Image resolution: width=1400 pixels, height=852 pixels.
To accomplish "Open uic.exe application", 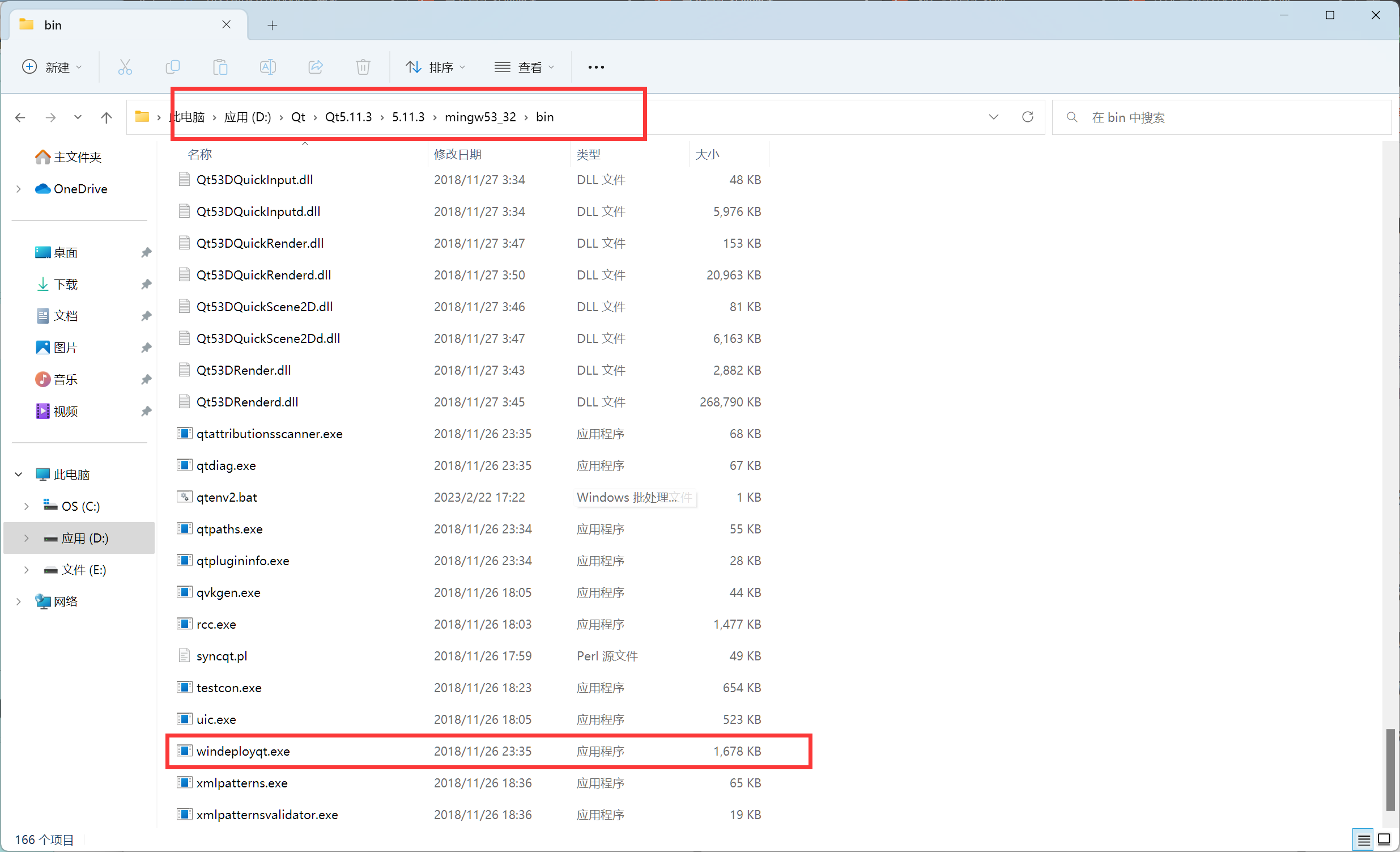I will point(217,720).
